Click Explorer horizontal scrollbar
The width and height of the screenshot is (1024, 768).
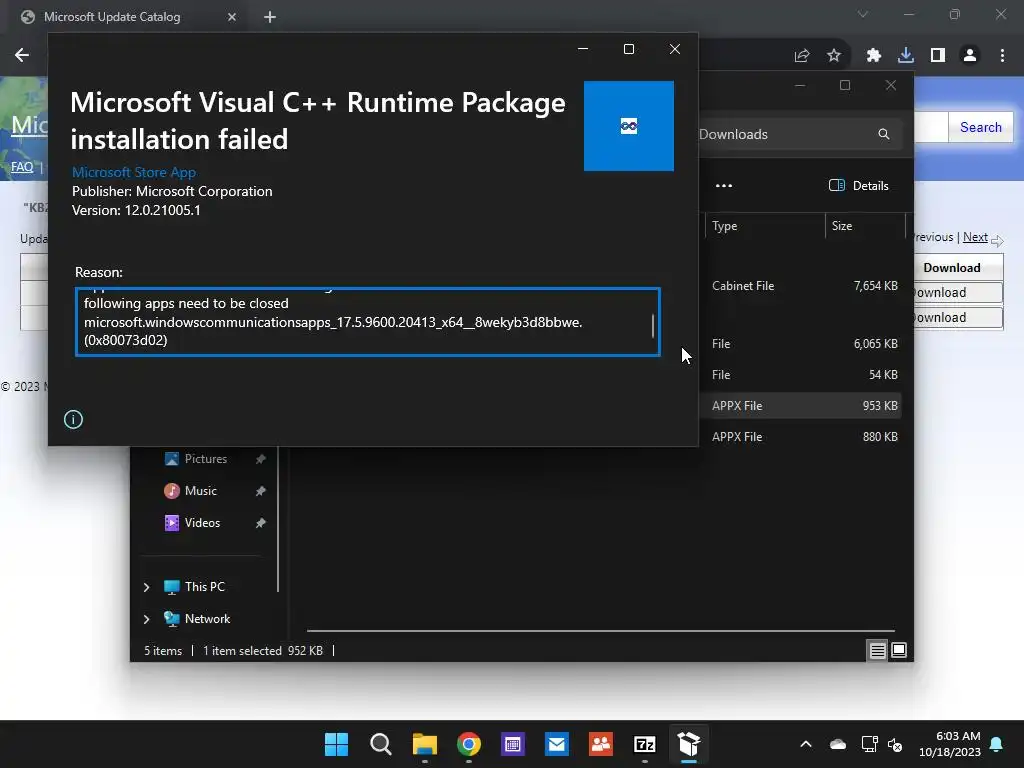coord(601,631)
